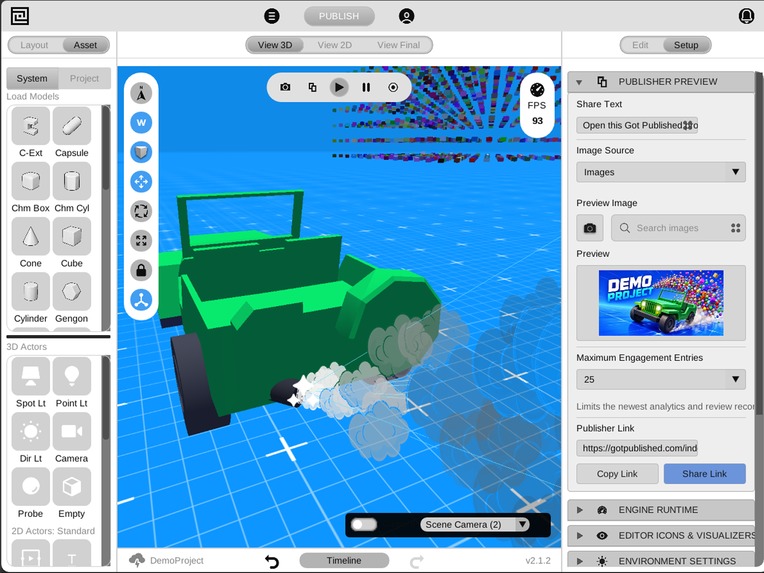Load the Cube model
The image size is (764, 573).
pyautogui.click(x=72, y=236)
